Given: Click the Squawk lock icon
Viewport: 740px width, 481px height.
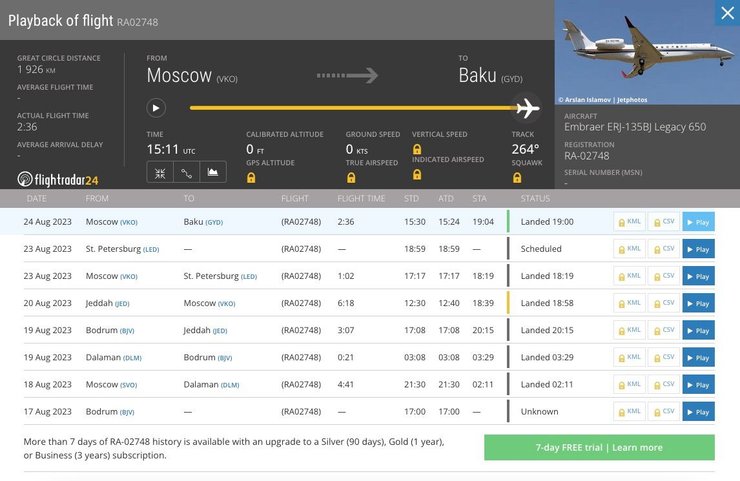Looking at the screenshot, I should [x=517, y=178].
